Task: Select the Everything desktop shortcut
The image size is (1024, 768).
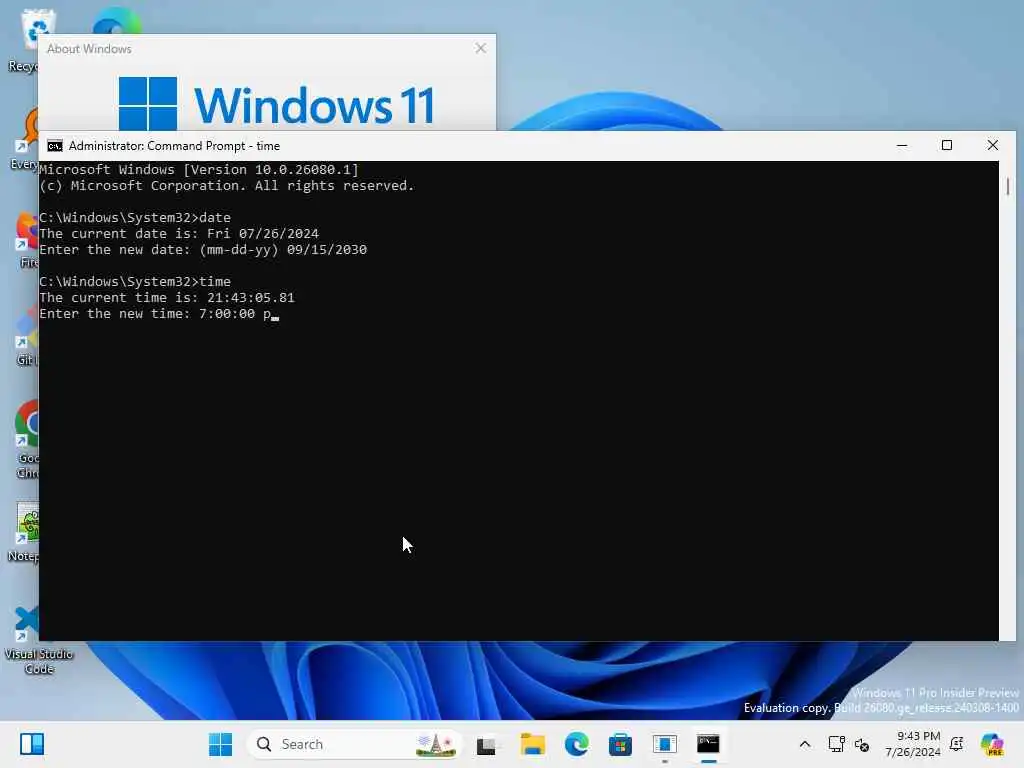Action: click(x=25, y=140)
